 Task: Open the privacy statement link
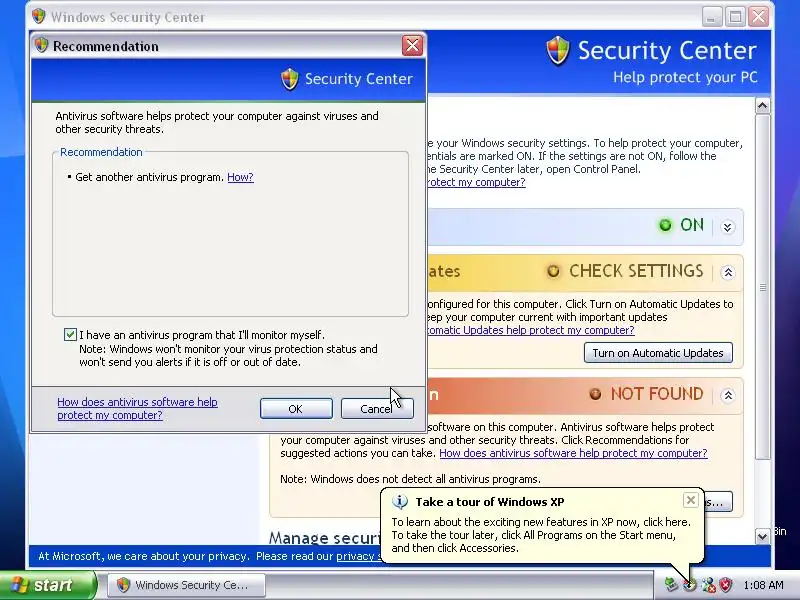[359, 556]
